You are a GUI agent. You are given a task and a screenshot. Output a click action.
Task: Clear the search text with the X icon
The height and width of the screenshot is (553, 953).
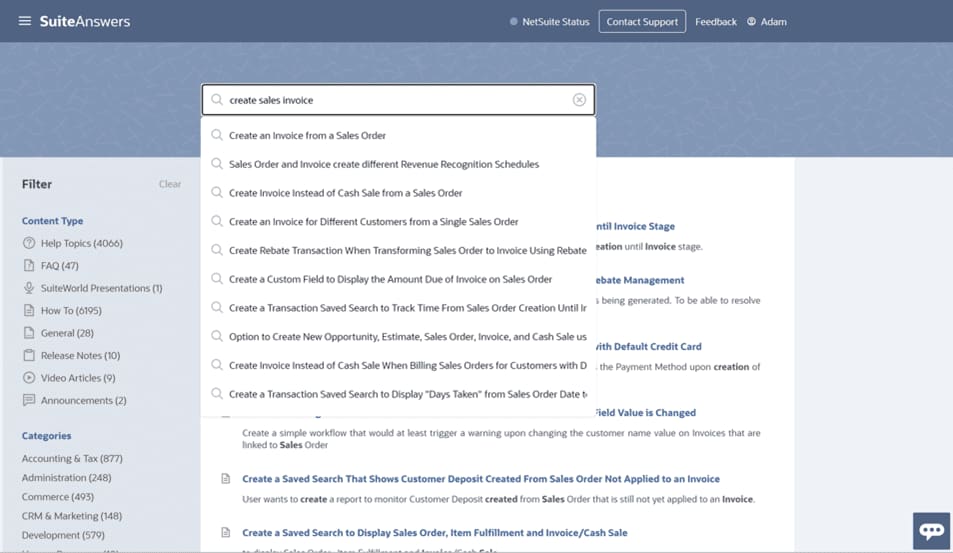point(579,100)
